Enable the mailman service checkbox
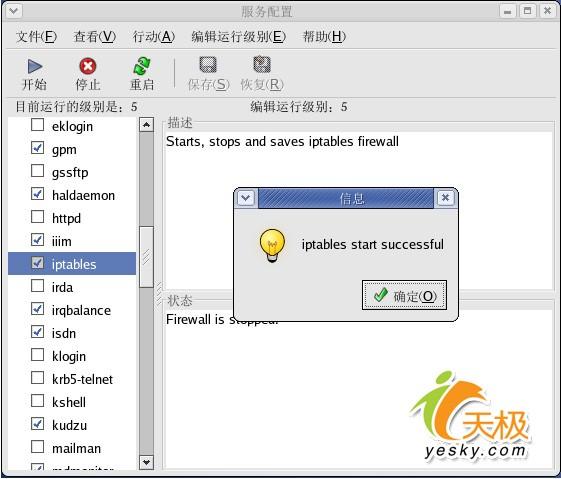 pyautogui.click(x=38, y=447)
